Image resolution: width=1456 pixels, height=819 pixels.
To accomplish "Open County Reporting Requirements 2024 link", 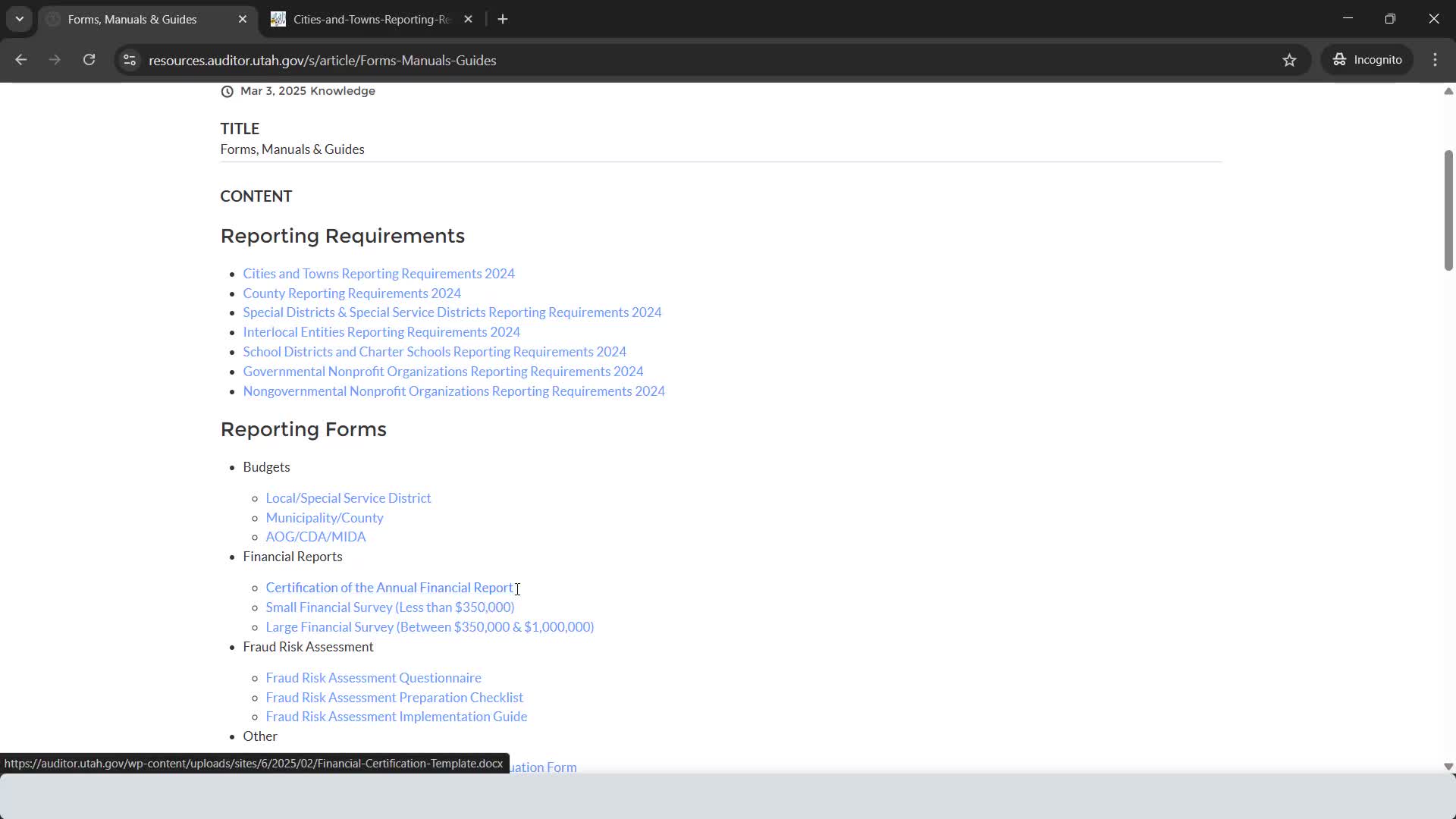I will pos(351,293).
